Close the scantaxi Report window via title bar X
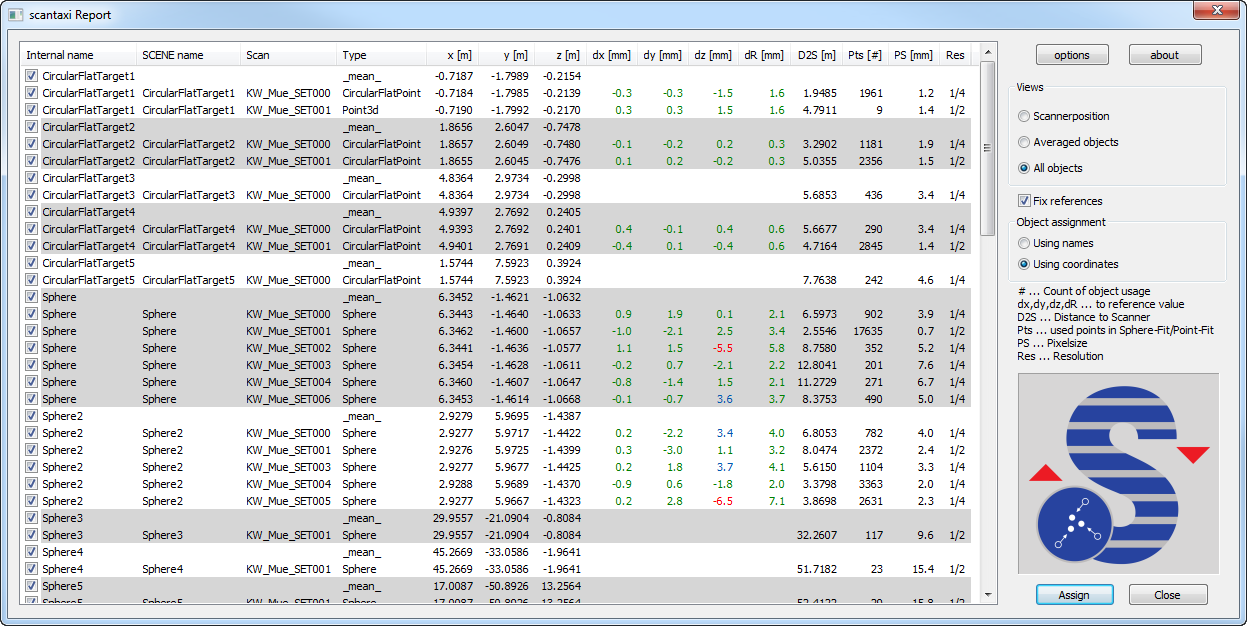This screenshot has width=1247, height=626. 1217,10
